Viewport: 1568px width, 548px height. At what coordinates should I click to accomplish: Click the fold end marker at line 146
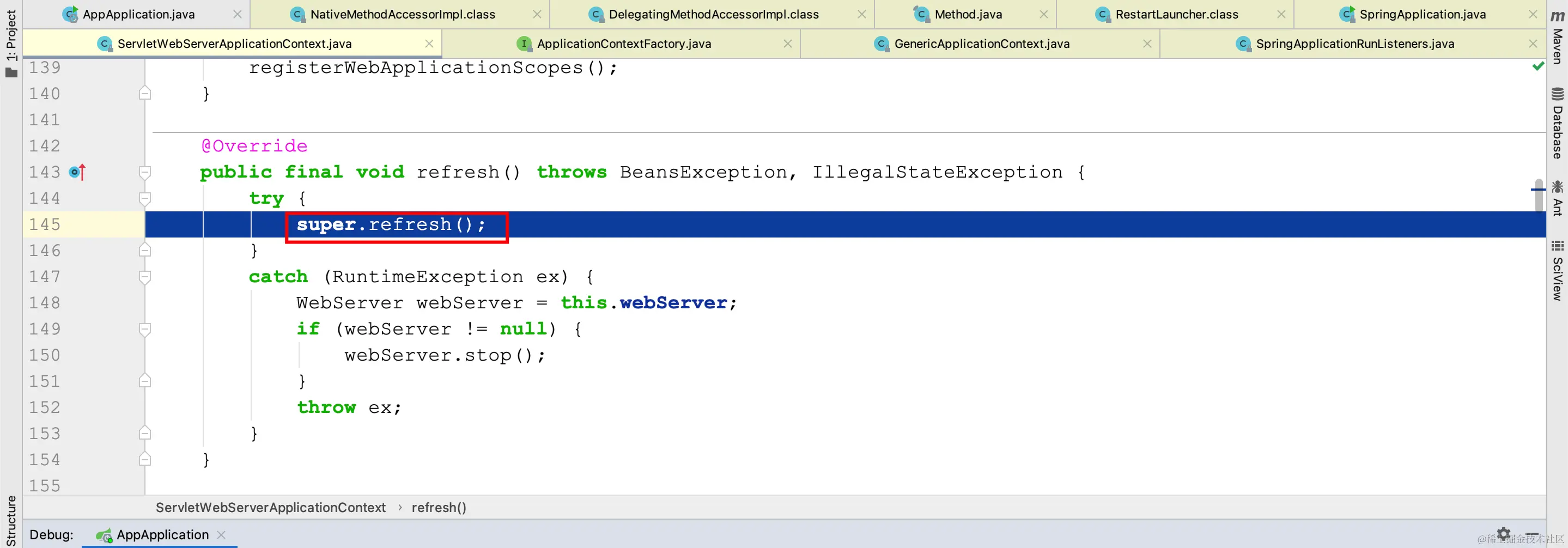click(x=145, y=249)
